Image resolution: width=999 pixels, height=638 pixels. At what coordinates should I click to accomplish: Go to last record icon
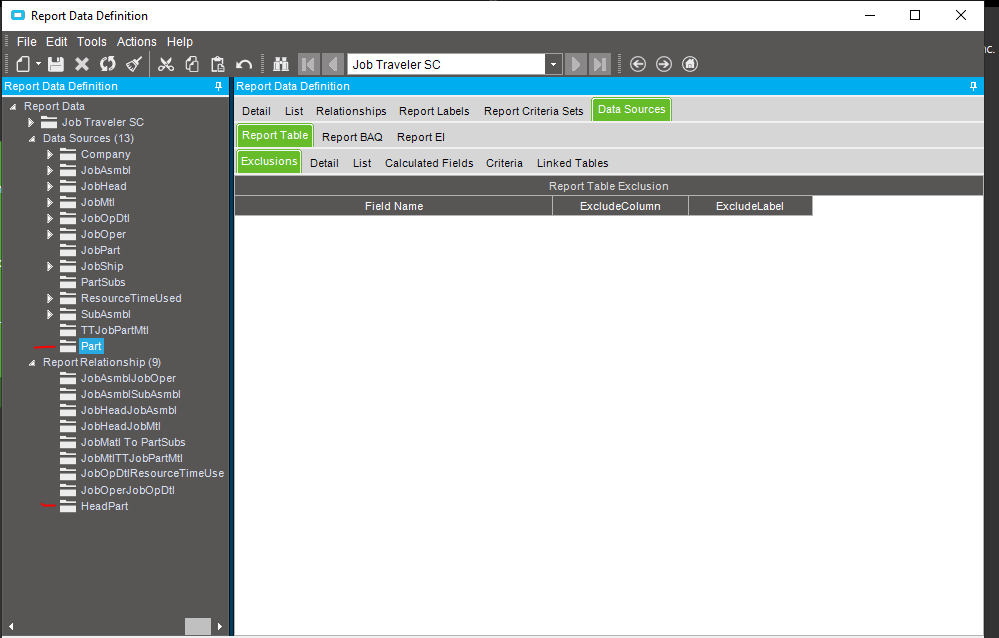pos(600,64)
